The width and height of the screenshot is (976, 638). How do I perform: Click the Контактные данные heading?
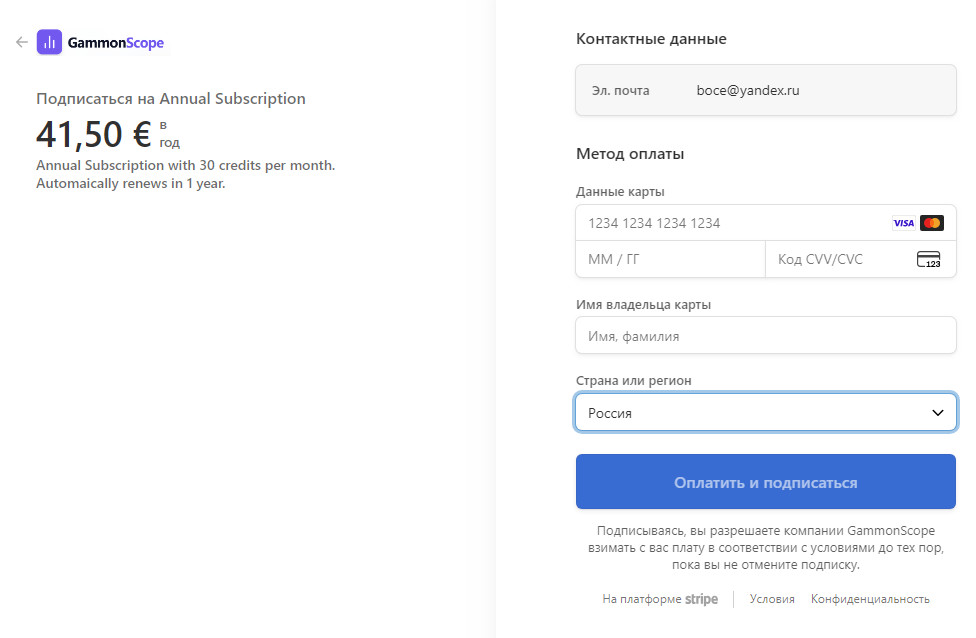coord(651,39)
